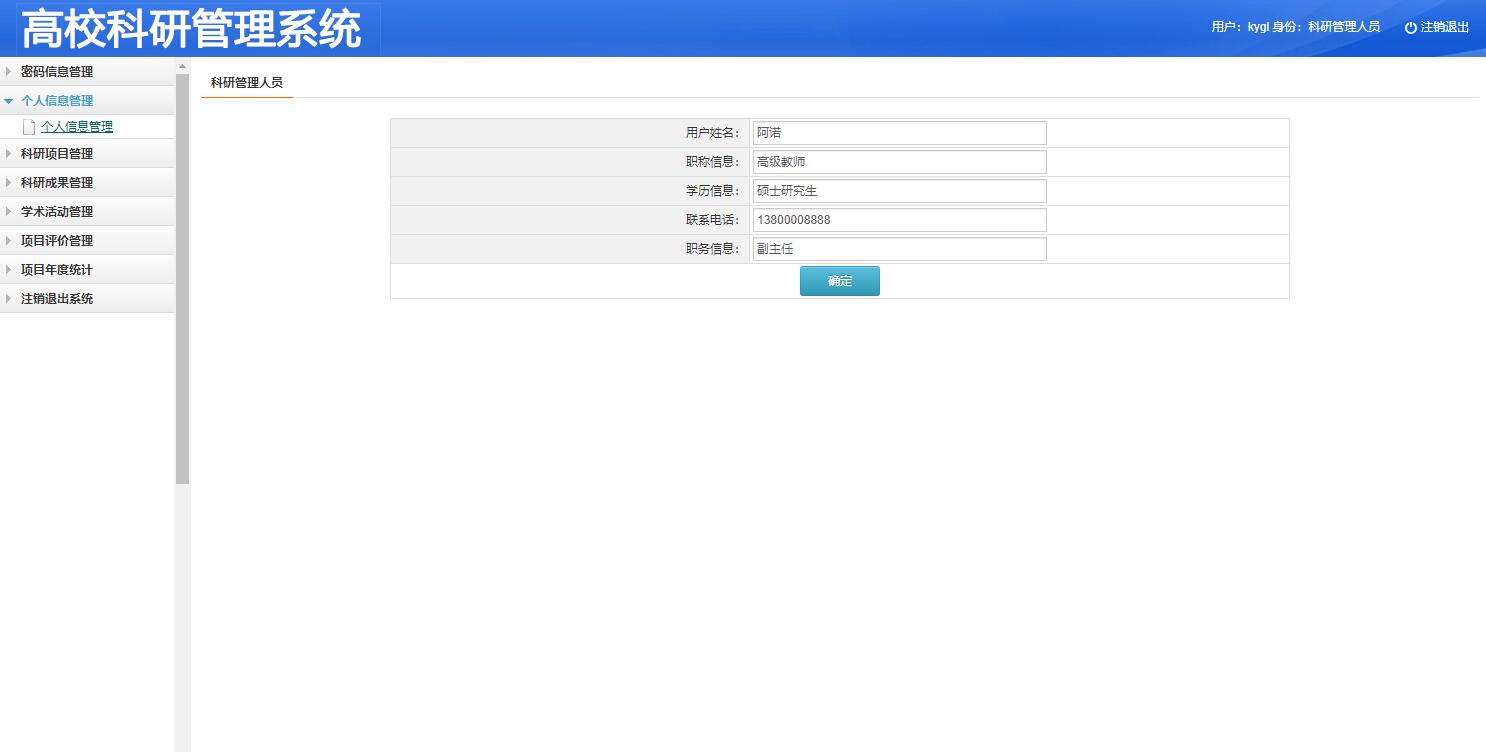
Task: Click the 职务信息 label
Action: point(713,249)
